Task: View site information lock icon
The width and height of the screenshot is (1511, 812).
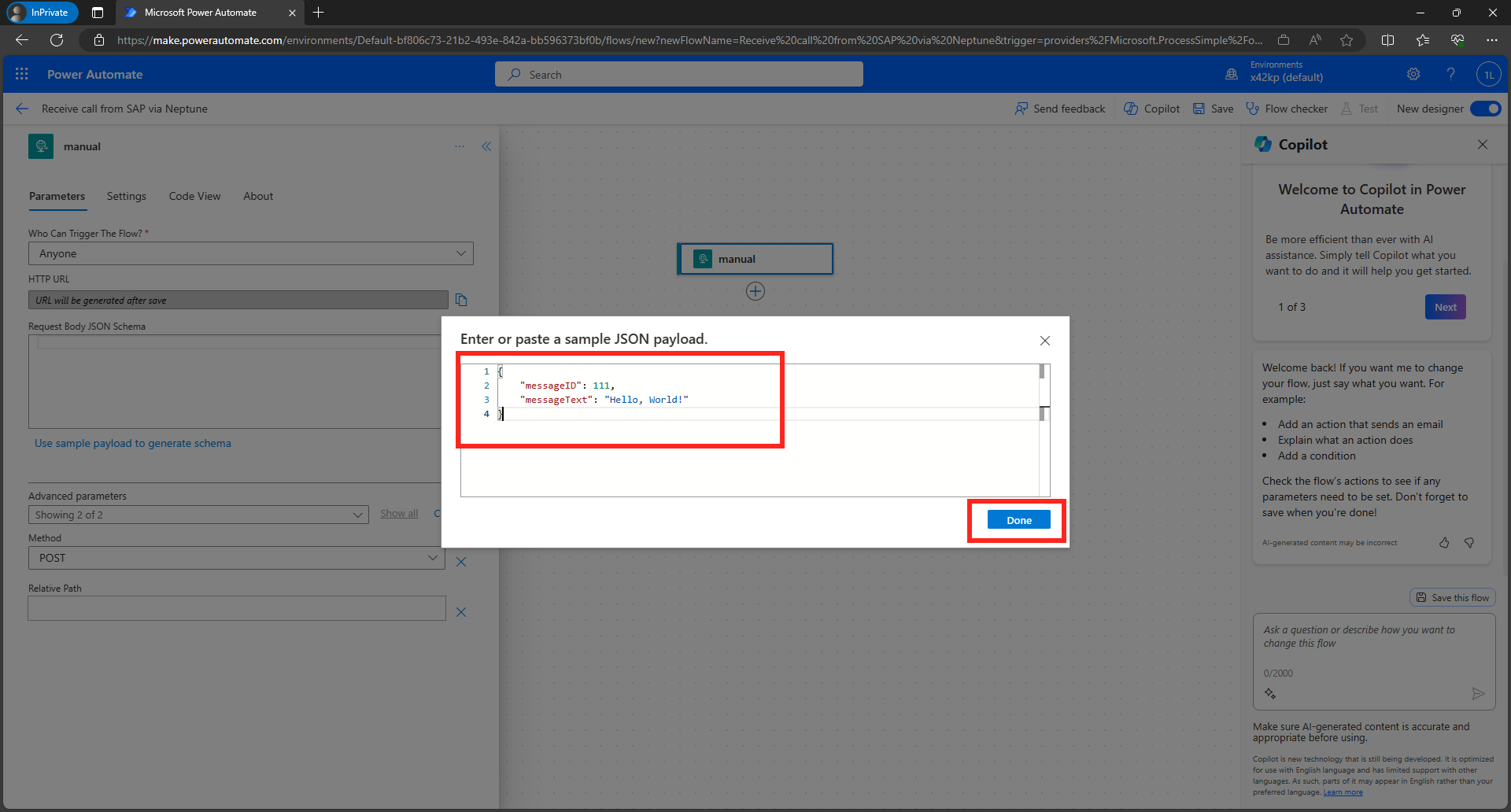Action: [x=99, y=40]
